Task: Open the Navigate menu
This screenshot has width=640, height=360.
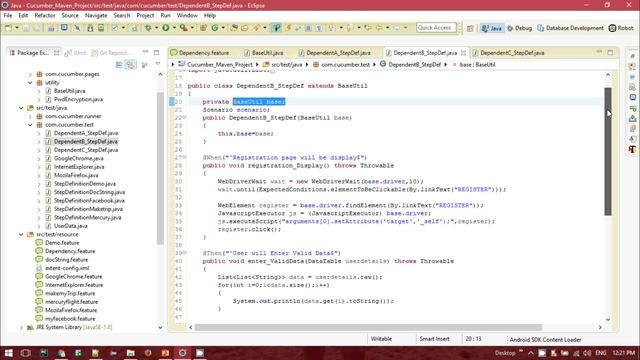Action: [x=96, y=16]
